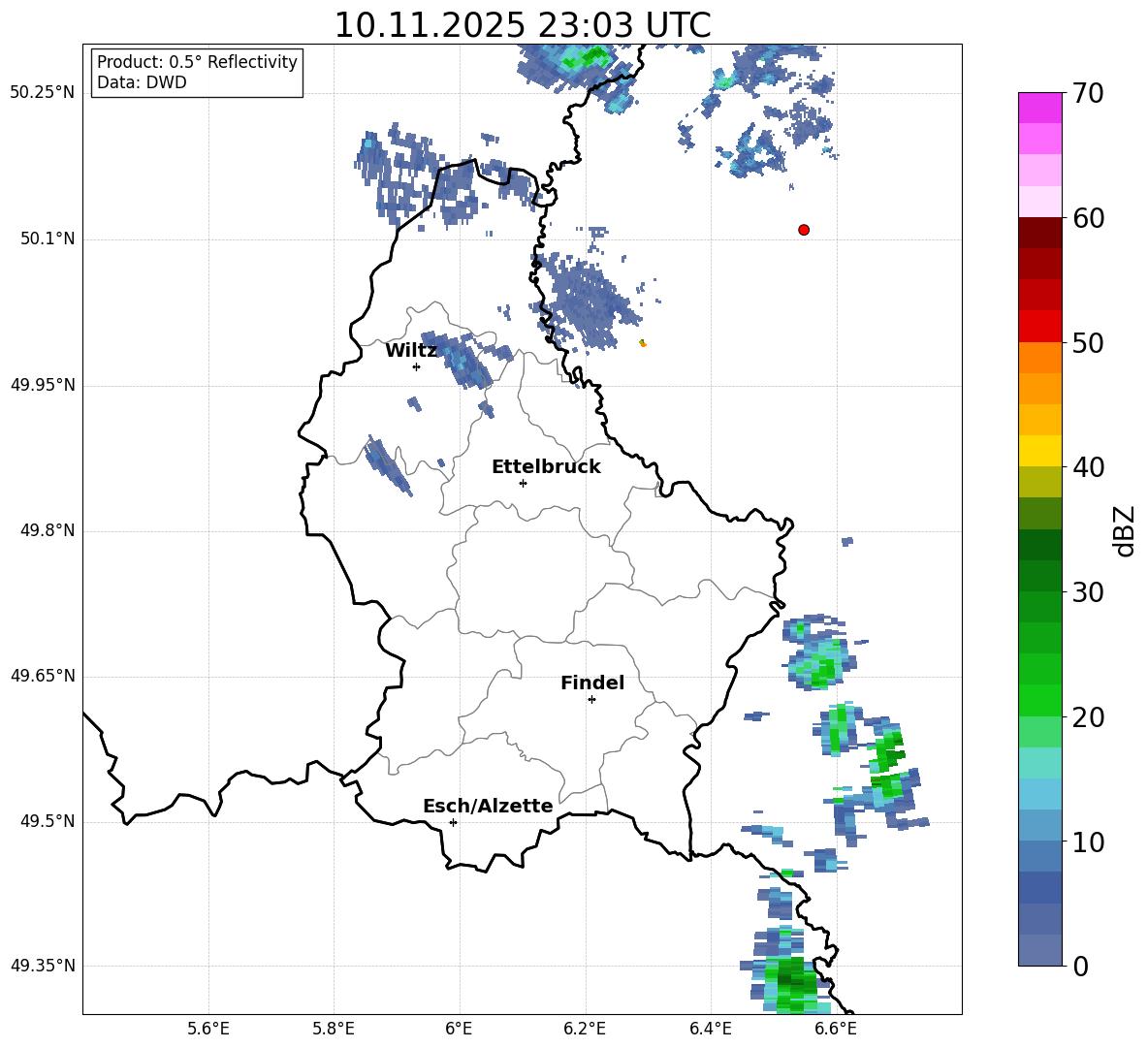Click the '0' colorbar tick label
The width and height of the screenshot is (1148, 1048).
1080,966
